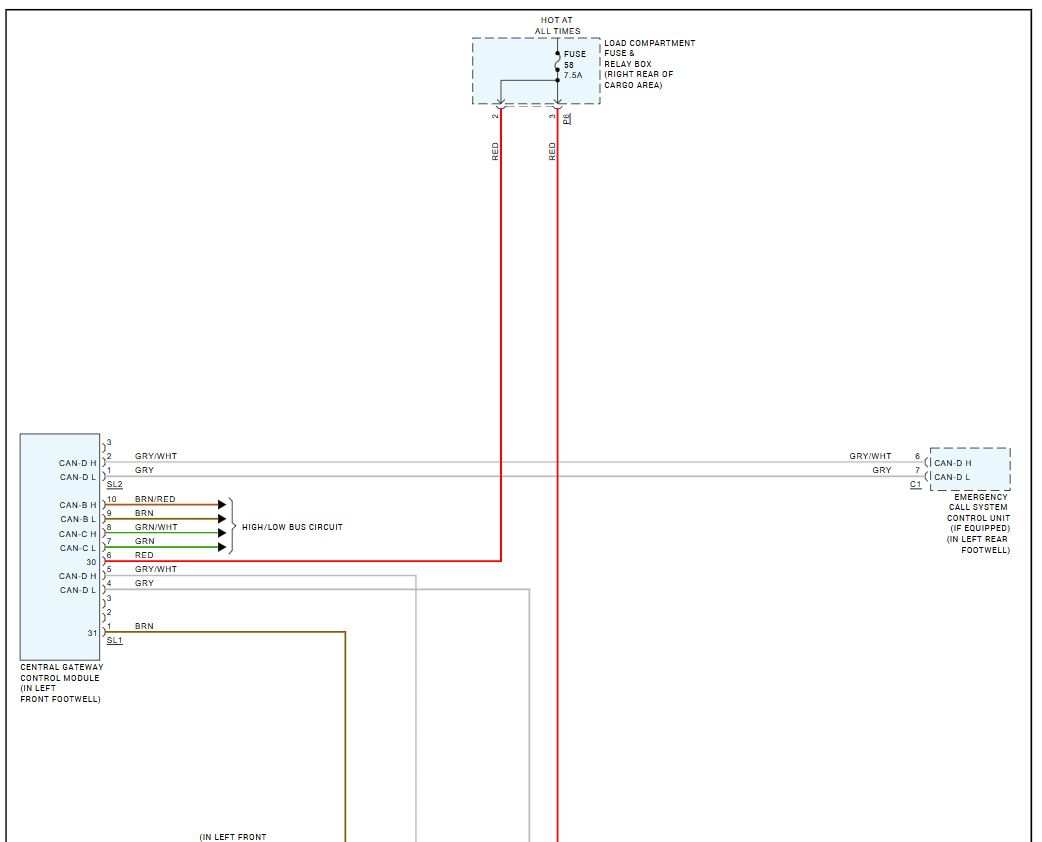Click terminal 30 on the gateway module

(92, 562)
